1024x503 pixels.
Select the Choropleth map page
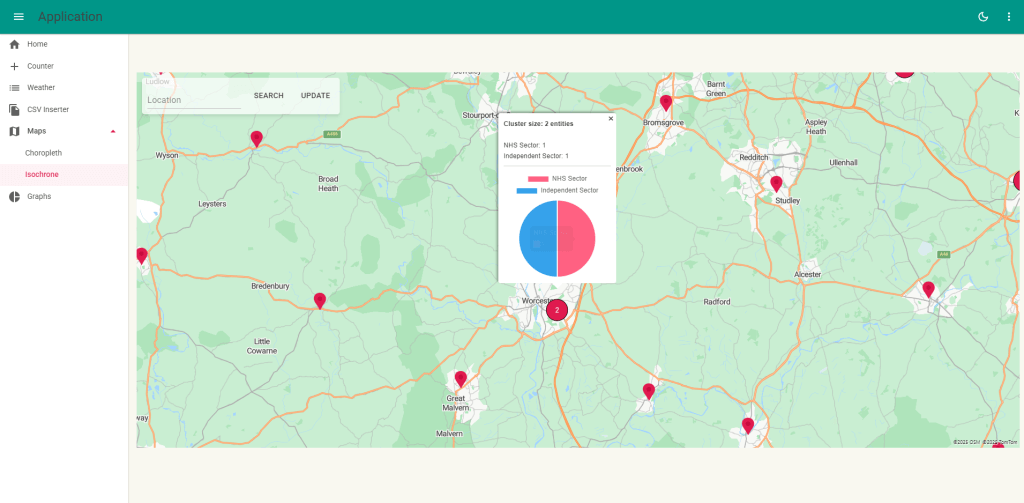coord(64,153)
